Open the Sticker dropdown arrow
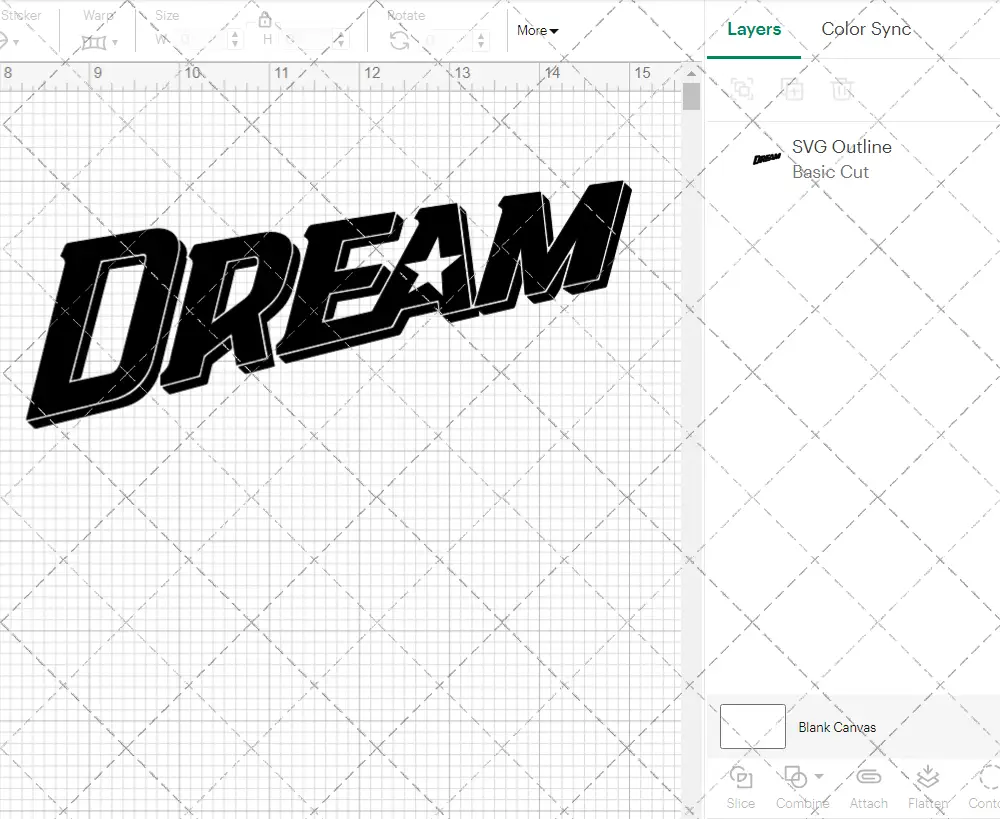This screenshot has width=1000, height=819. click(15, 40)
